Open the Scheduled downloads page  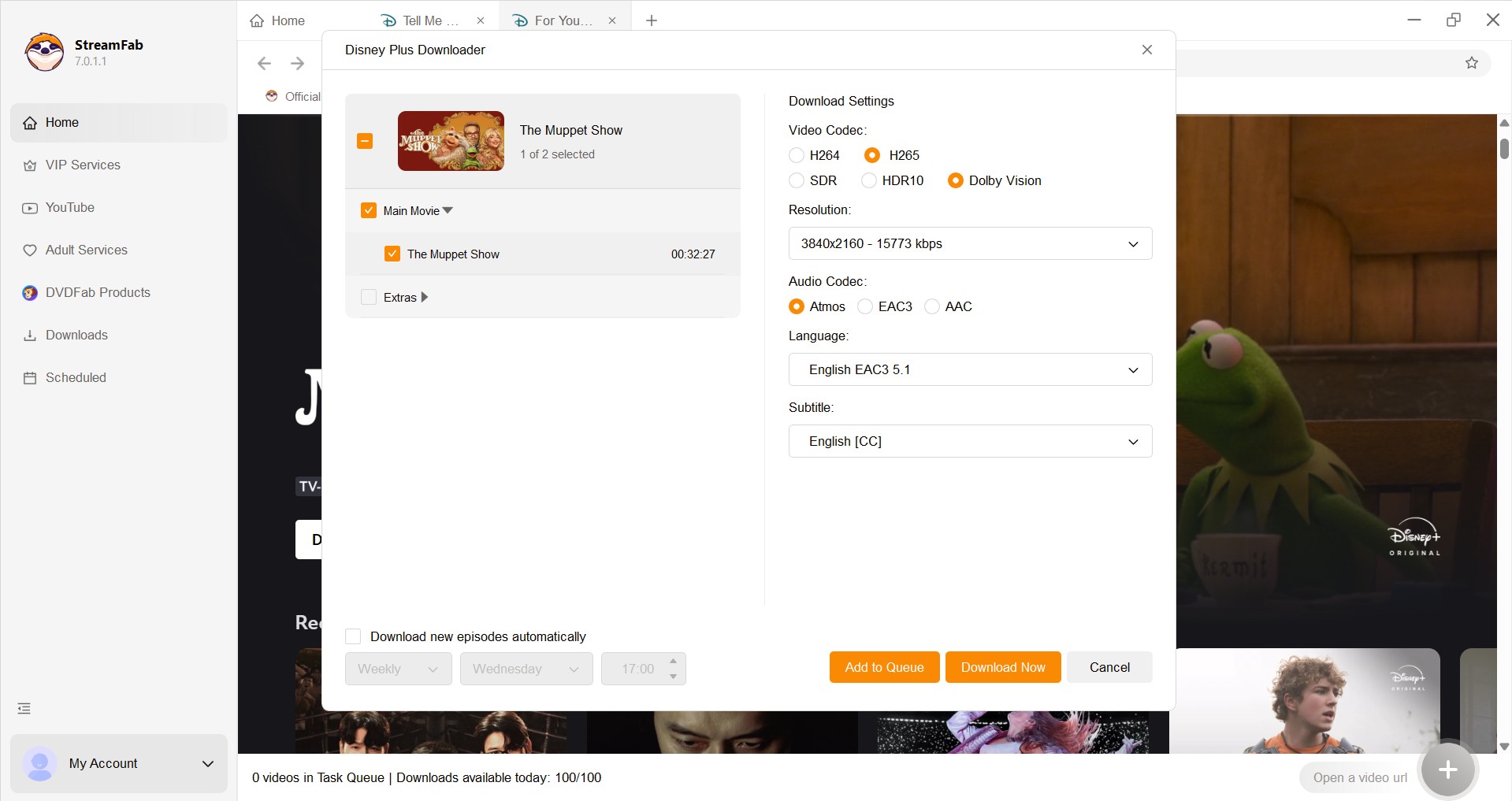(76, 377)
